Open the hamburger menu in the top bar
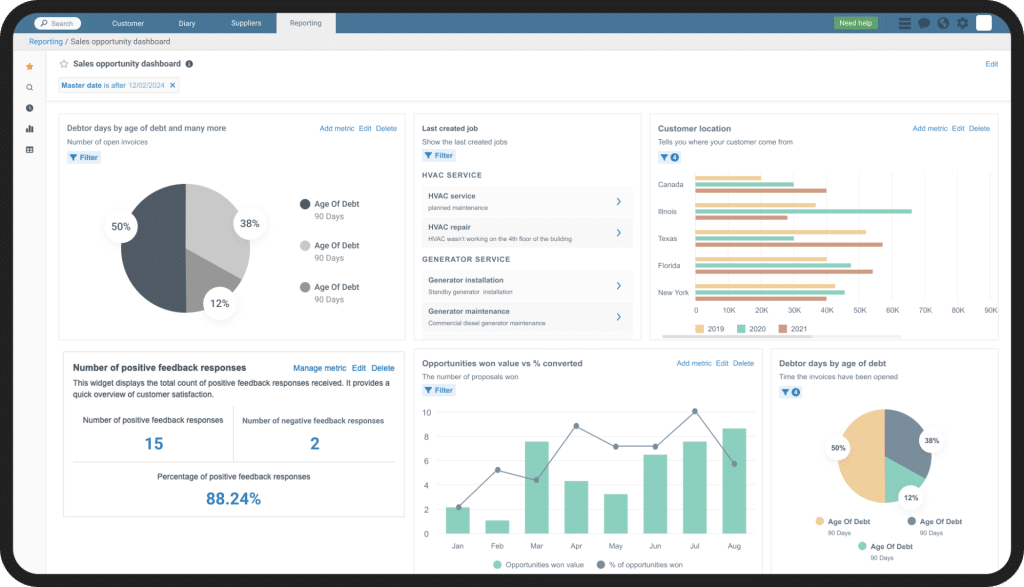The height and width of the screenshot is (587, 1024). 903,22
